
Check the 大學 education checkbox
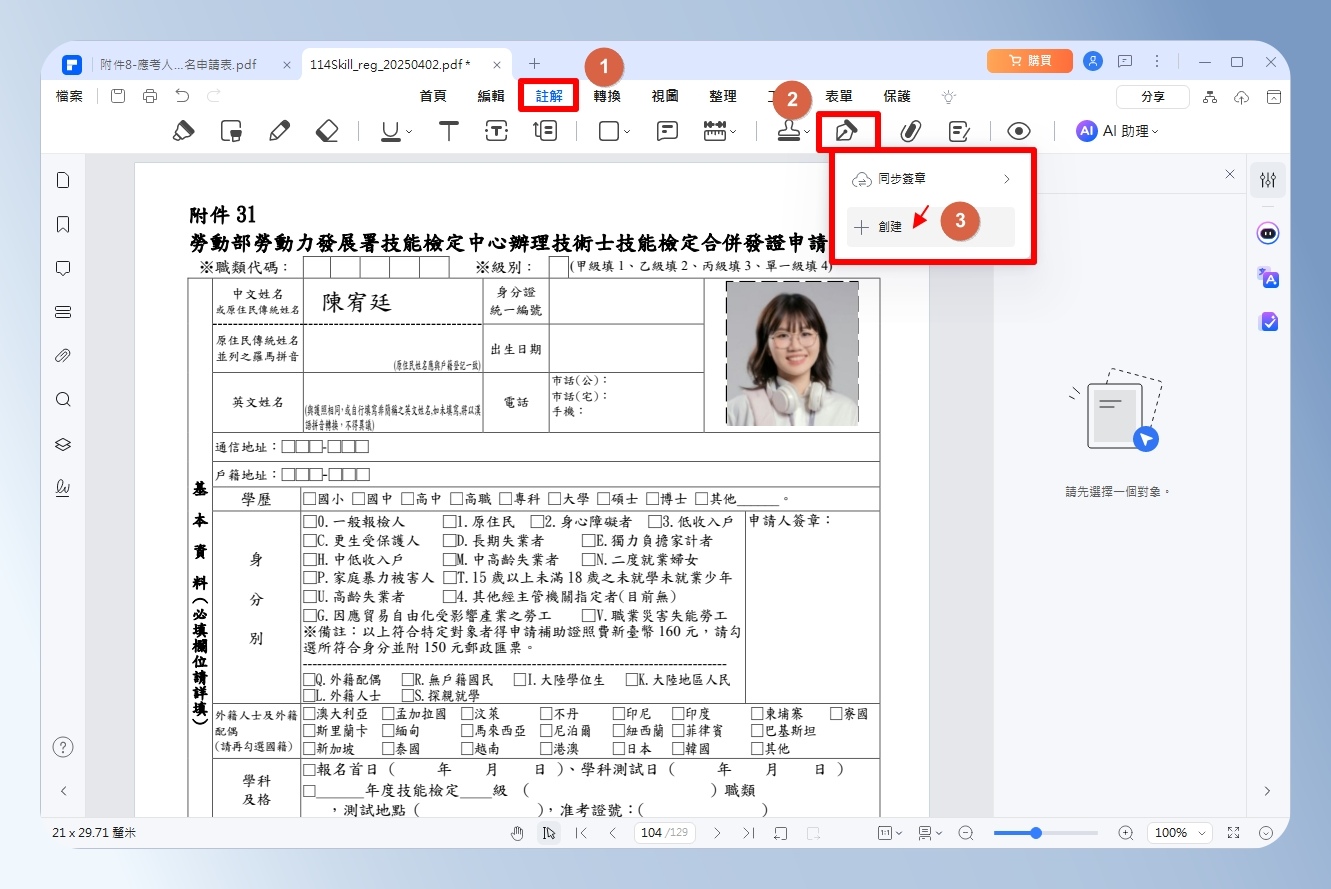(554, 499)
